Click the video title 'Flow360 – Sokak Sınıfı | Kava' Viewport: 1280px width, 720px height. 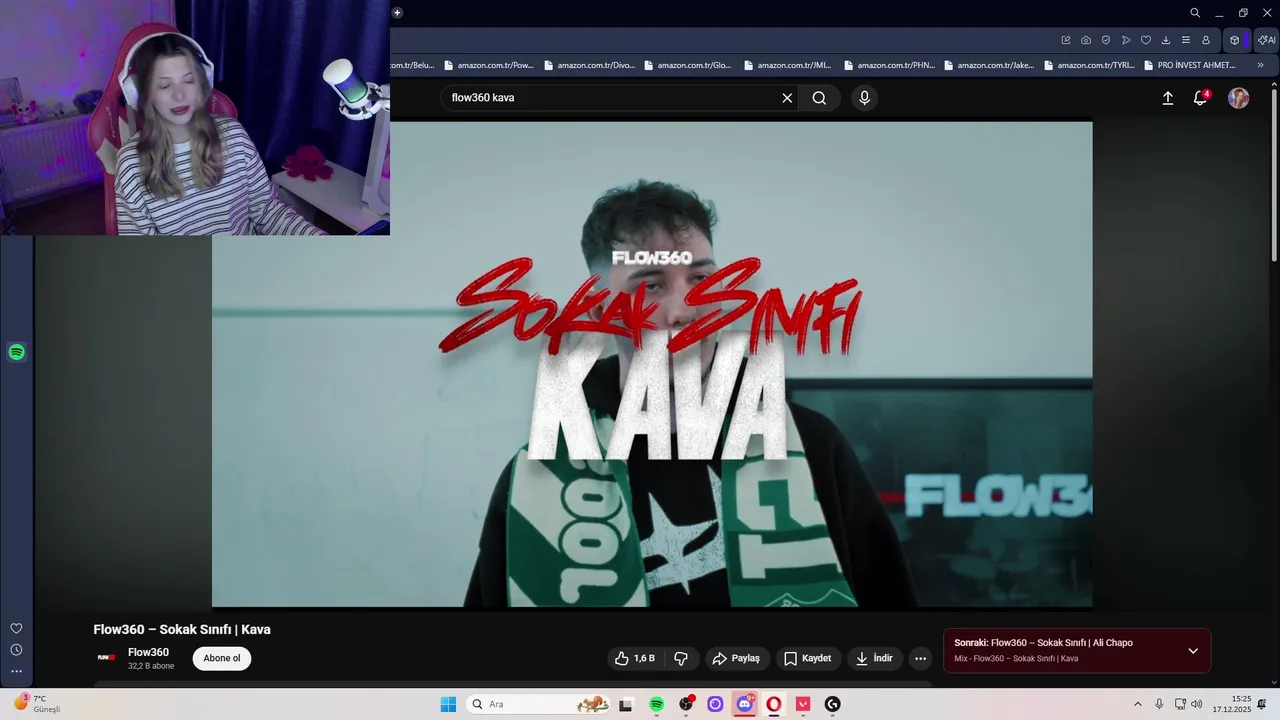182,629
